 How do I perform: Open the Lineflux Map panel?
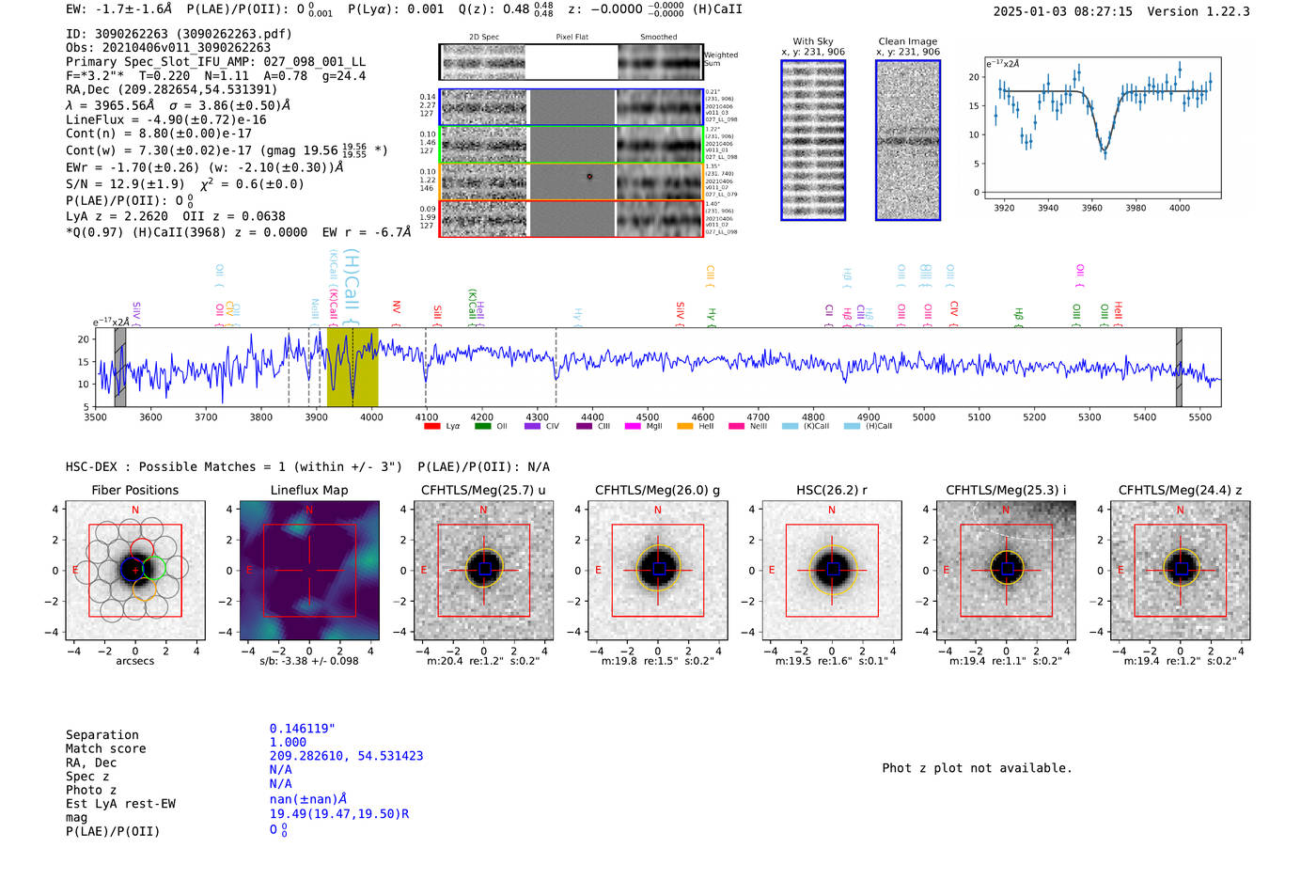[x=309, y=570]
